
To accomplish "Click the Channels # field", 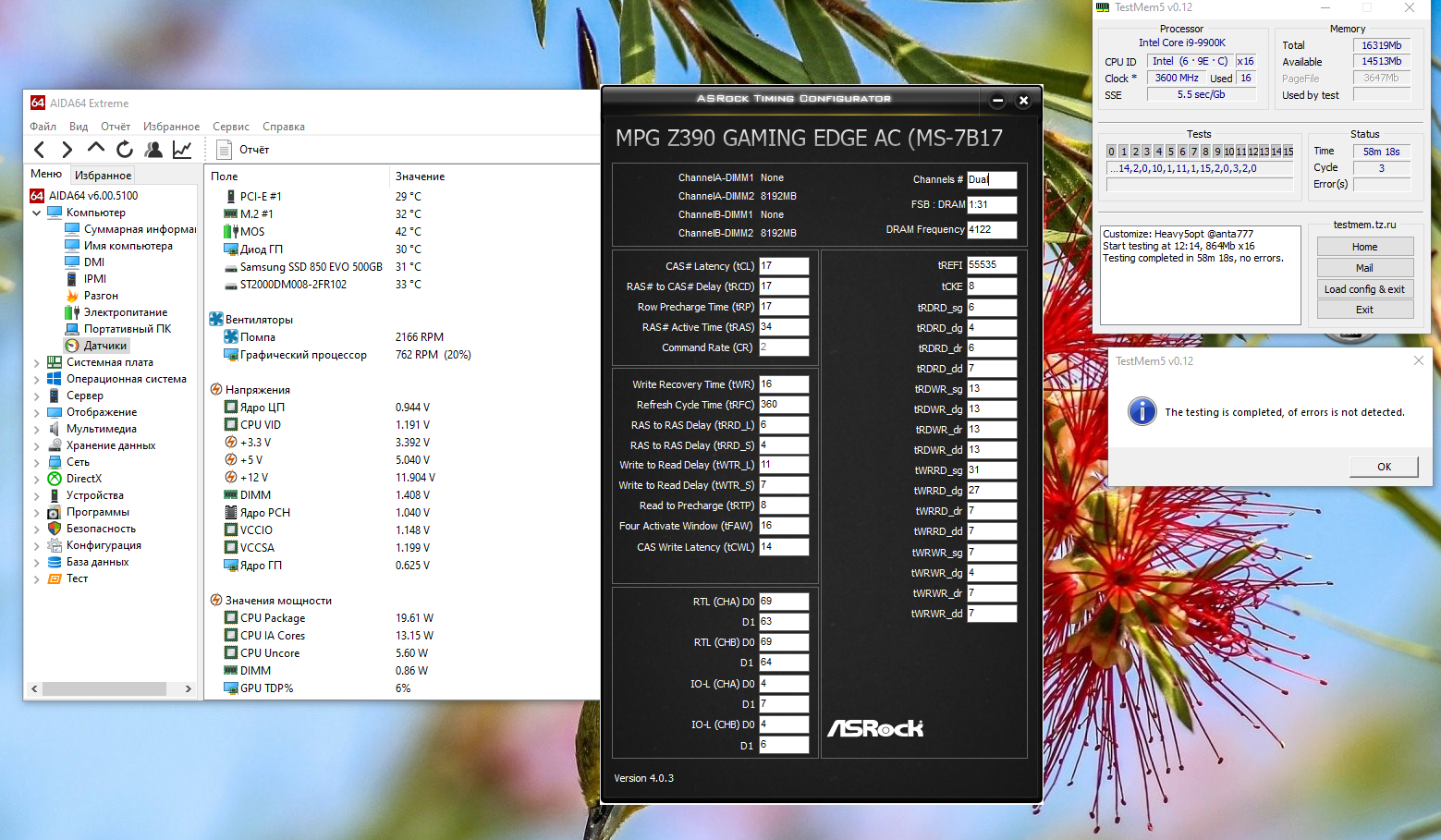I will point(992,180).
